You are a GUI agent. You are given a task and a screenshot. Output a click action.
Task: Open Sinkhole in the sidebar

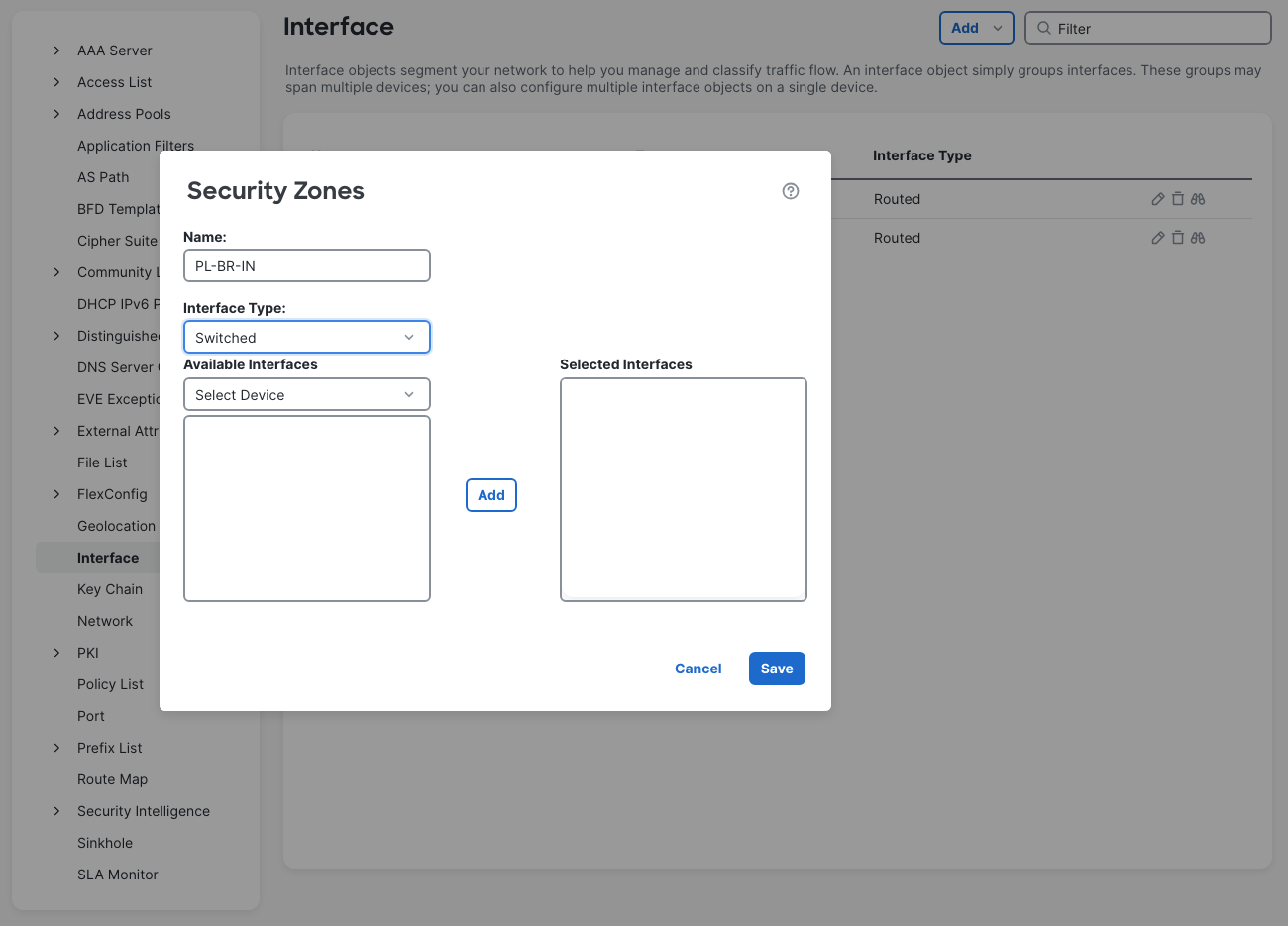click(x=105, y=843)
